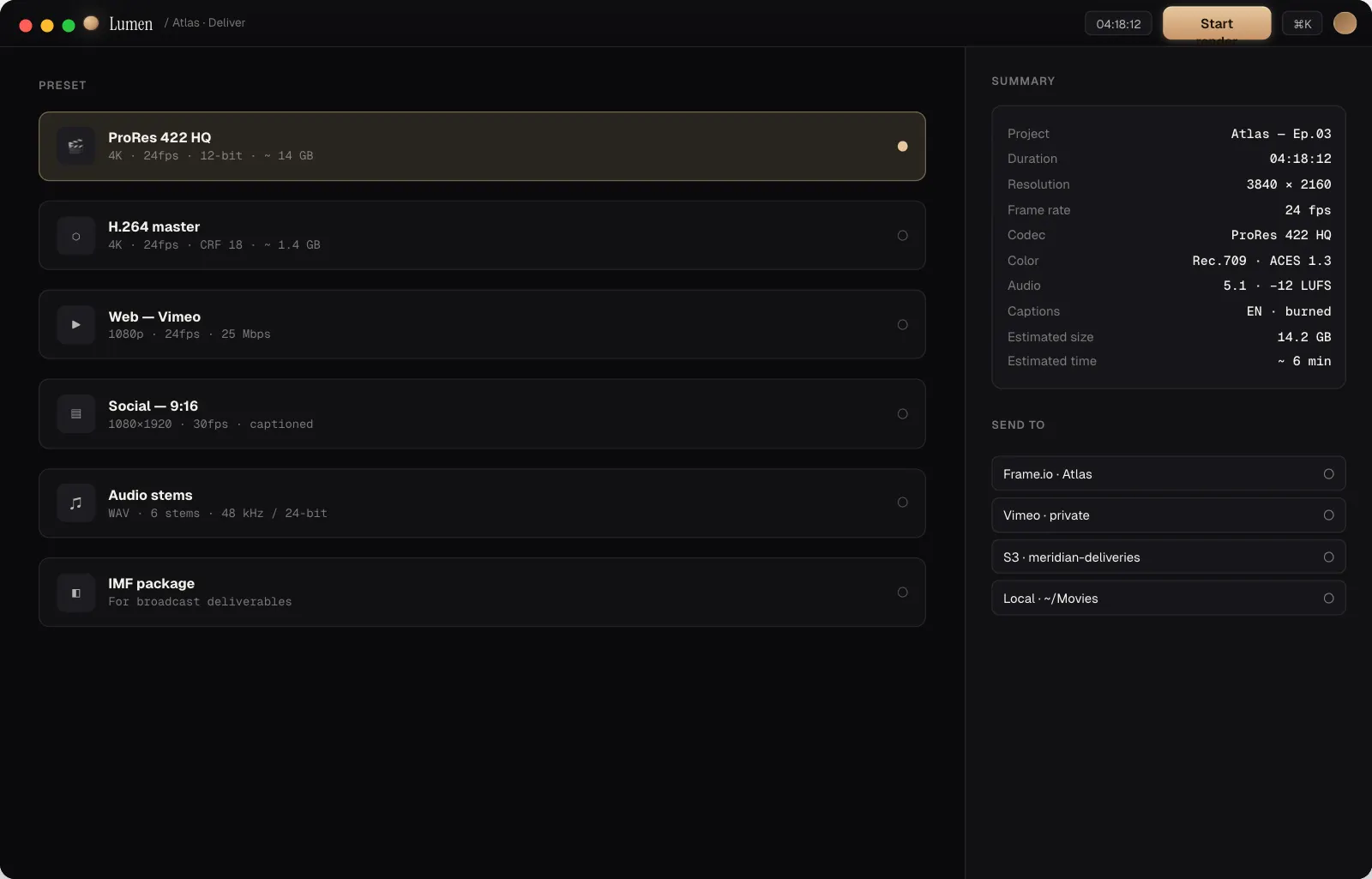Open the user avatar in title bar
This screenshot has width=1372, height=879.
1345,23
